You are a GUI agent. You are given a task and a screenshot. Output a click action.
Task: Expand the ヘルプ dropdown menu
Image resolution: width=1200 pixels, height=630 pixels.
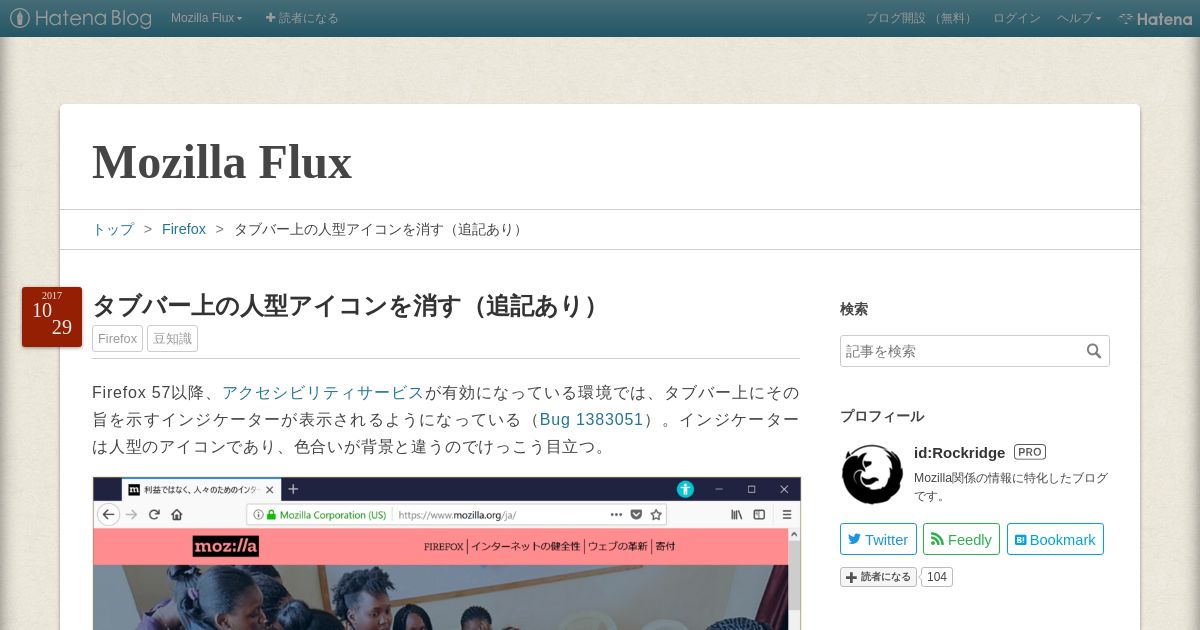point(1079,18)
